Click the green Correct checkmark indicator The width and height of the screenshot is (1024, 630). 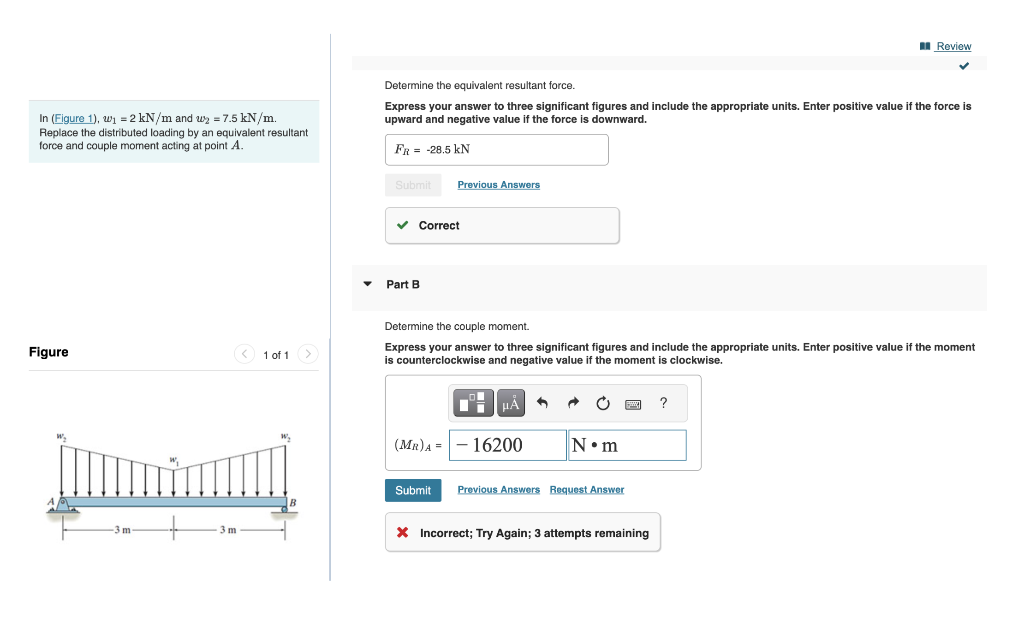tap(404, 225)
